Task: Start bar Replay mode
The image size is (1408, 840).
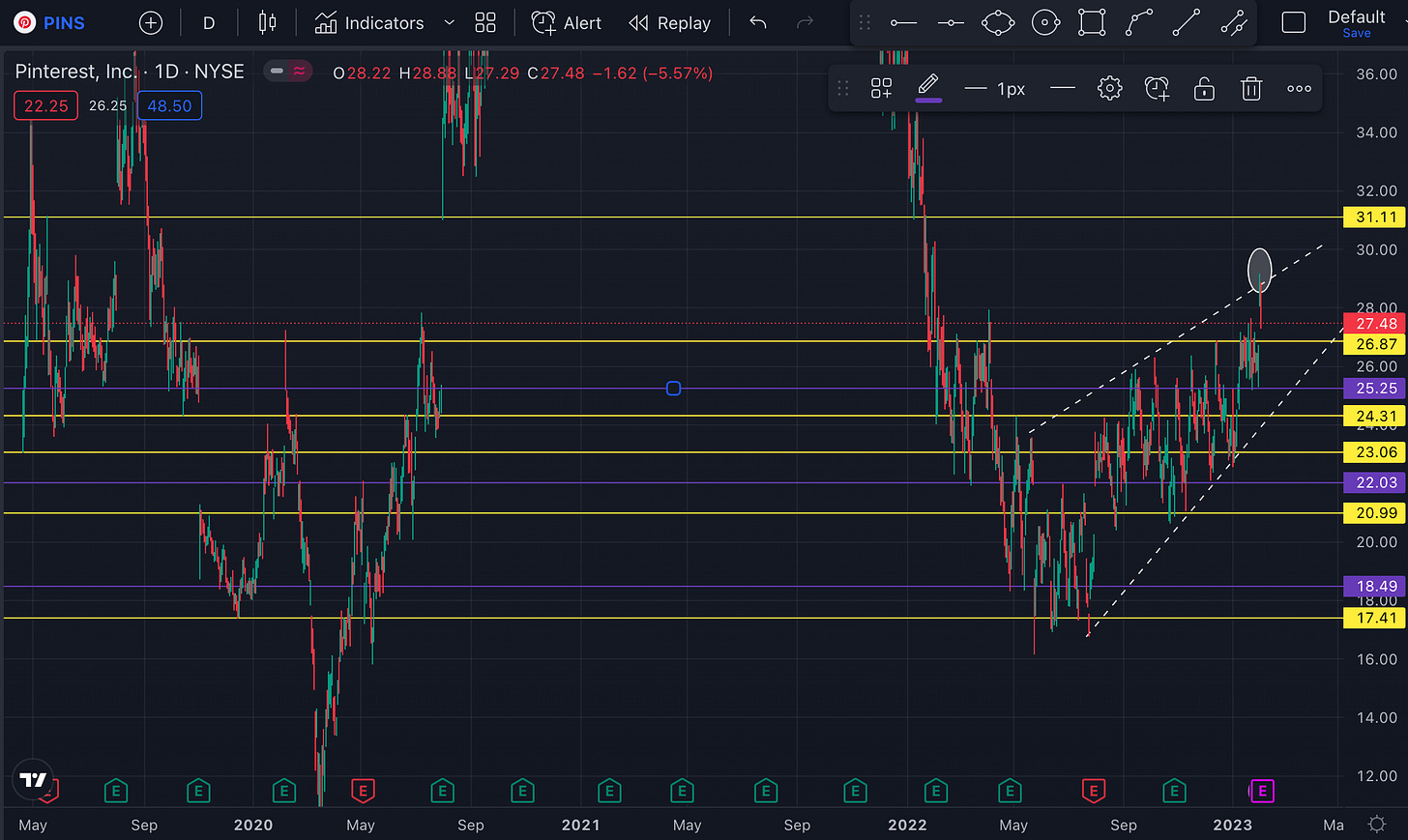Action: coord(669,22)
